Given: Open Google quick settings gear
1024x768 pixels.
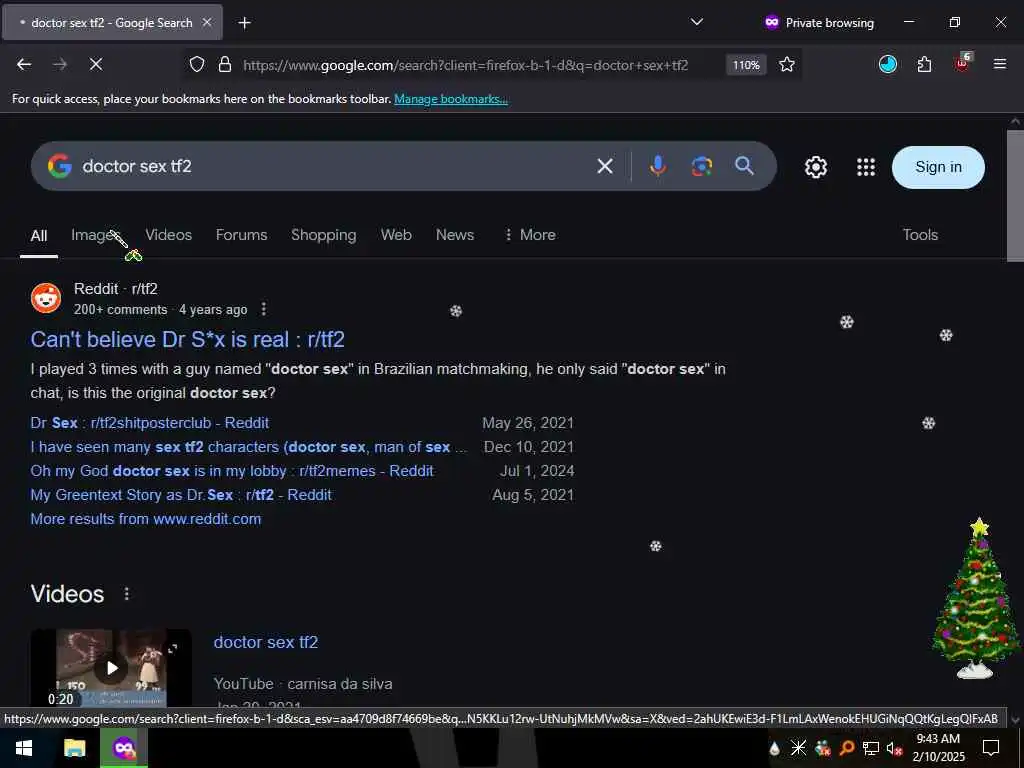Looking at the screenshot, I should pyautogui.click(x=816, y=167).
